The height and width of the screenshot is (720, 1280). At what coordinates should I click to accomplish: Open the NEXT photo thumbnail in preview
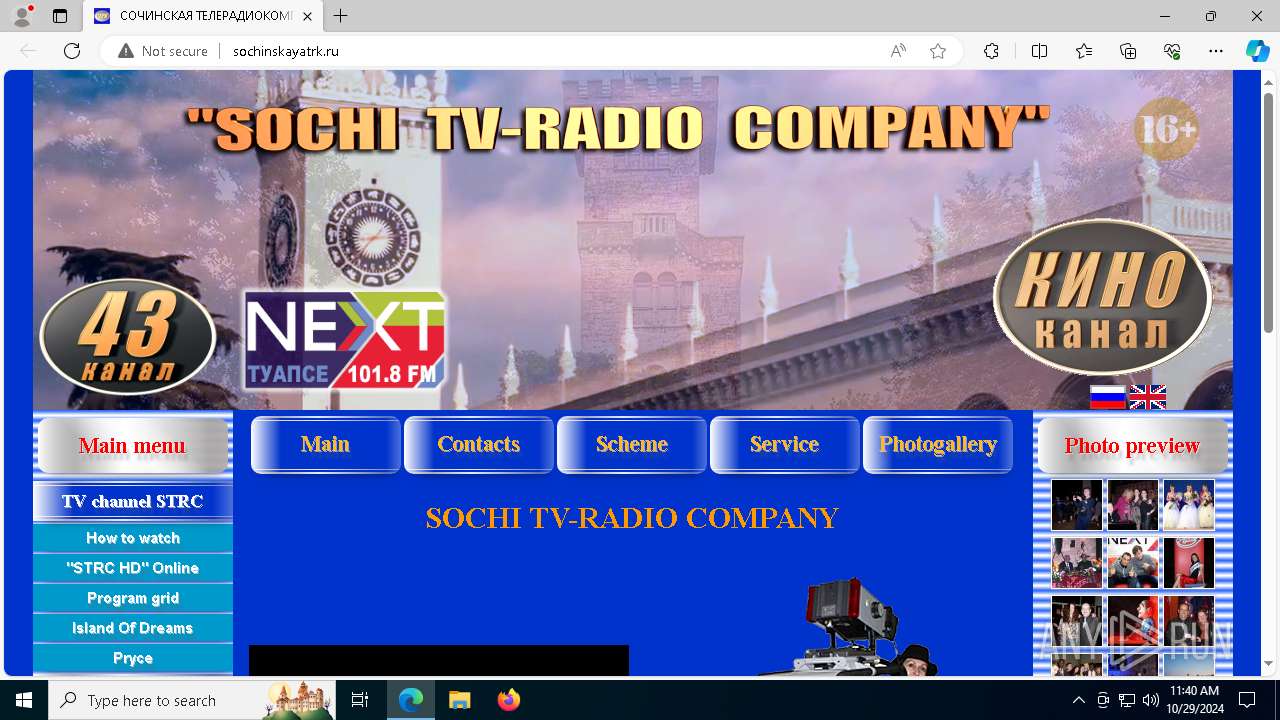[x=1133, y=562]
